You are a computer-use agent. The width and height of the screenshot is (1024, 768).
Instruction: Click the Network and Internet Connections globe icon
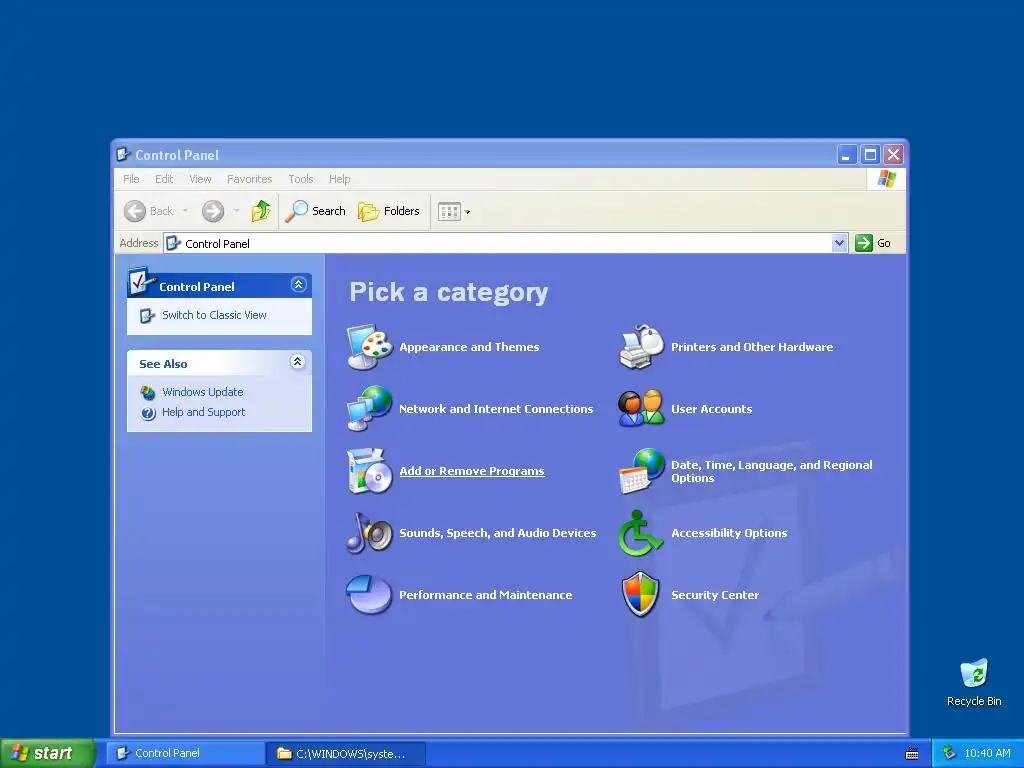coord(369,409)
